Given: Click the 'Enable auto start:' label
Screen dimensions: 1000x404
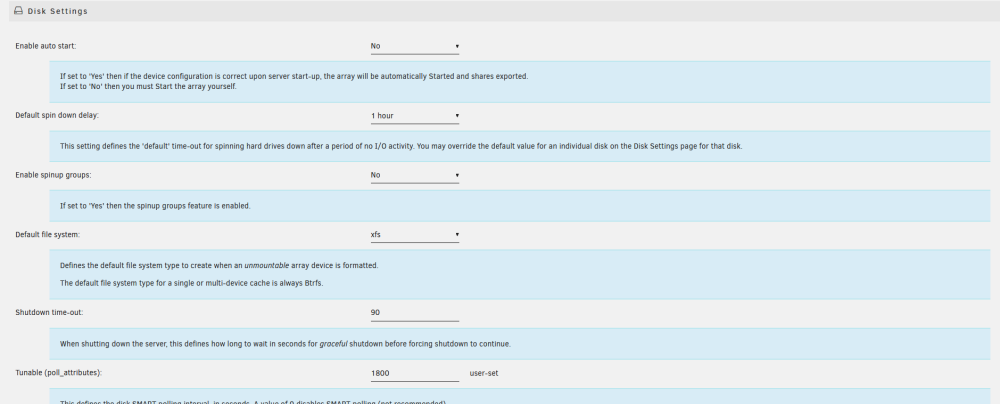Looking at the screenshot, I should (46, 46).
